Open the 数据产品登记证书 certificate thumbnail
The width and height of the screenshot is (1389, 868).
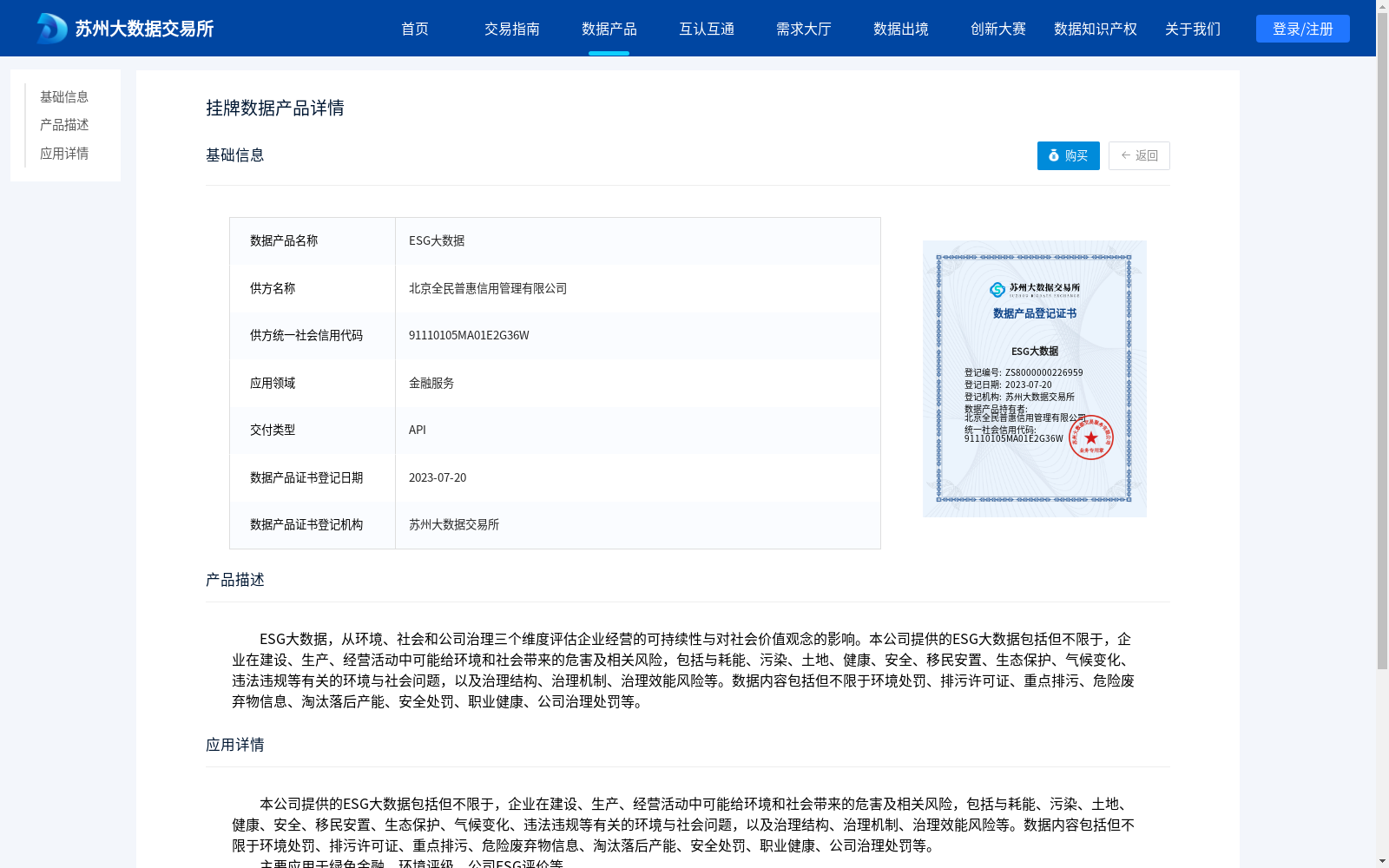[x=1035, y=378]
